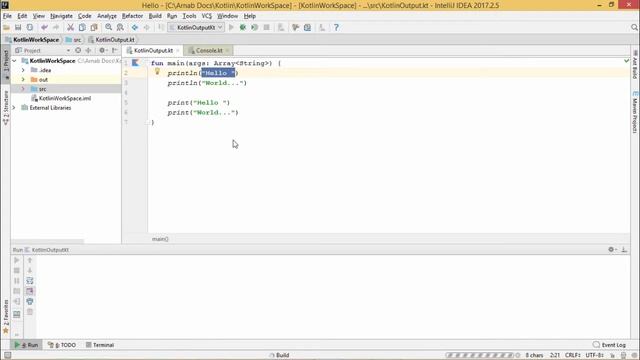640x360 pixels.
Task: Expand the .idea folder
Action: [23, 70]
